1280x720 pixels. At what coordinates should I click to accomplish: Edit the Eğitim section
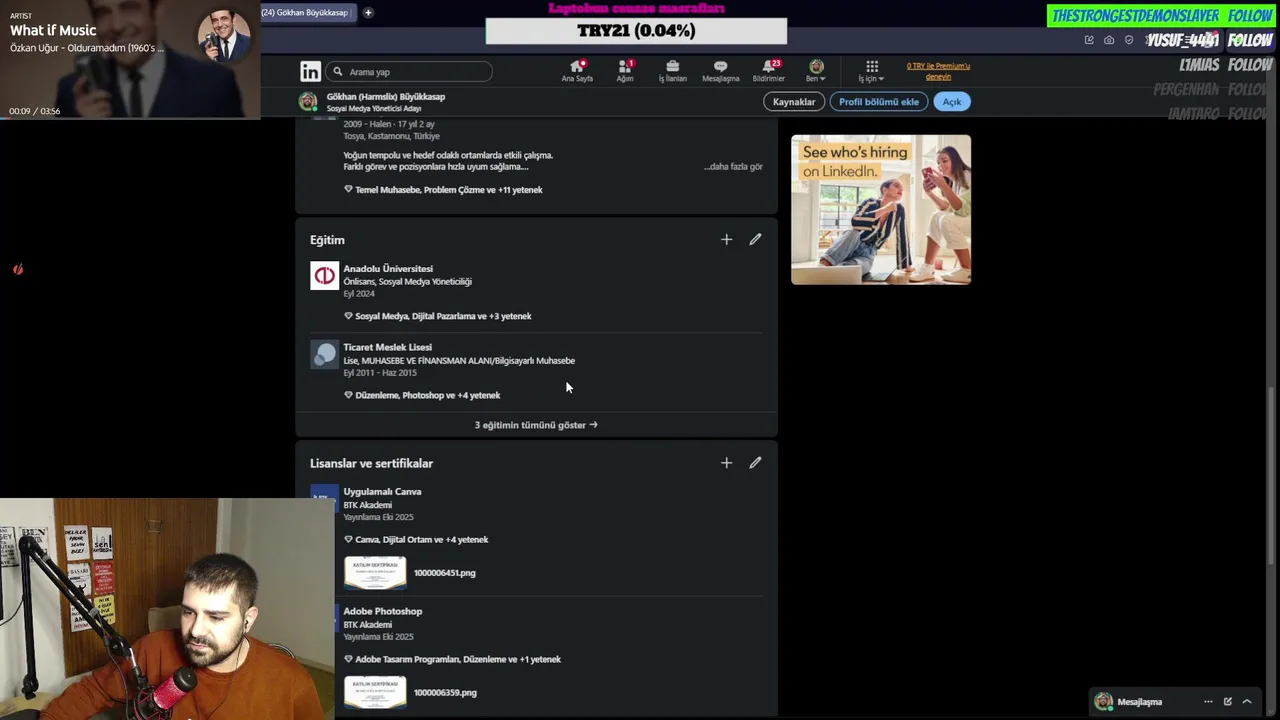coord(755,239)
